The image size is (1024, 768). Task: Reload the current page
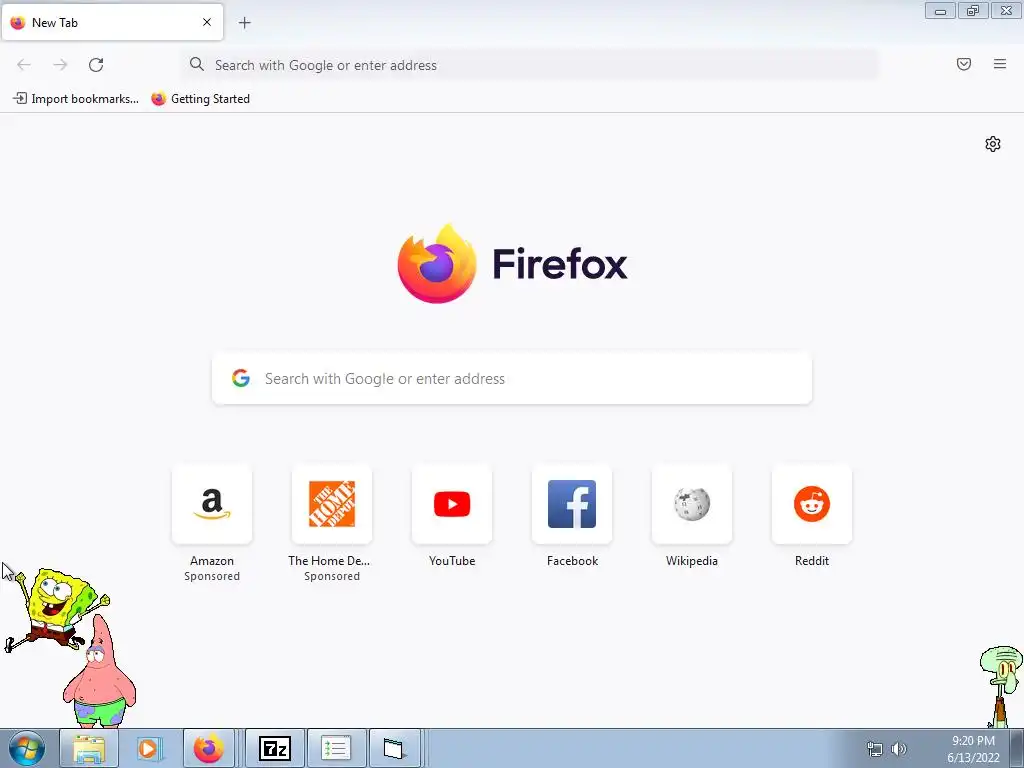pyautogui.click(x=96, y=65)
